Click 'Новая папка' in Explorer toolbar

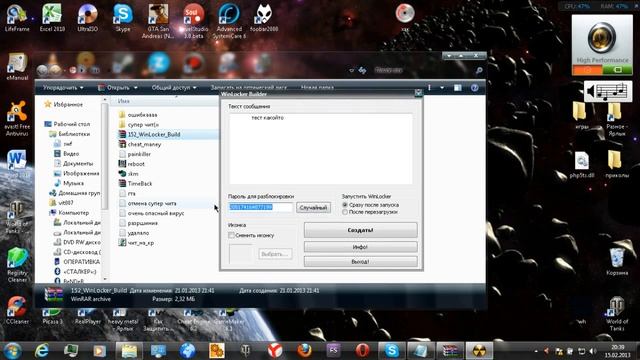[317, 87]
